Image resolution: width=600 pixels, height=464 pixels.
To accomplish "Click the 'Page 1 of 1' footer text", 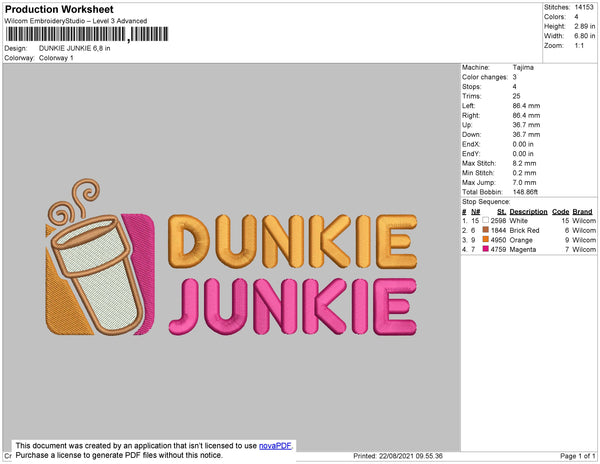I will [x=578, y=456].
